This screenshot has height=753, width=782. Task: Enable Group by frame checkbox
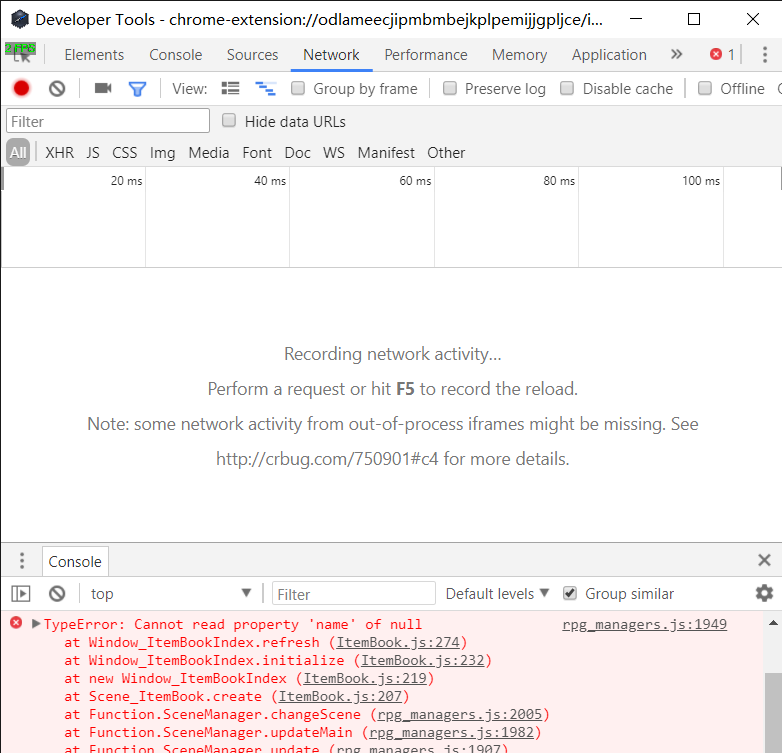point(298,88)
